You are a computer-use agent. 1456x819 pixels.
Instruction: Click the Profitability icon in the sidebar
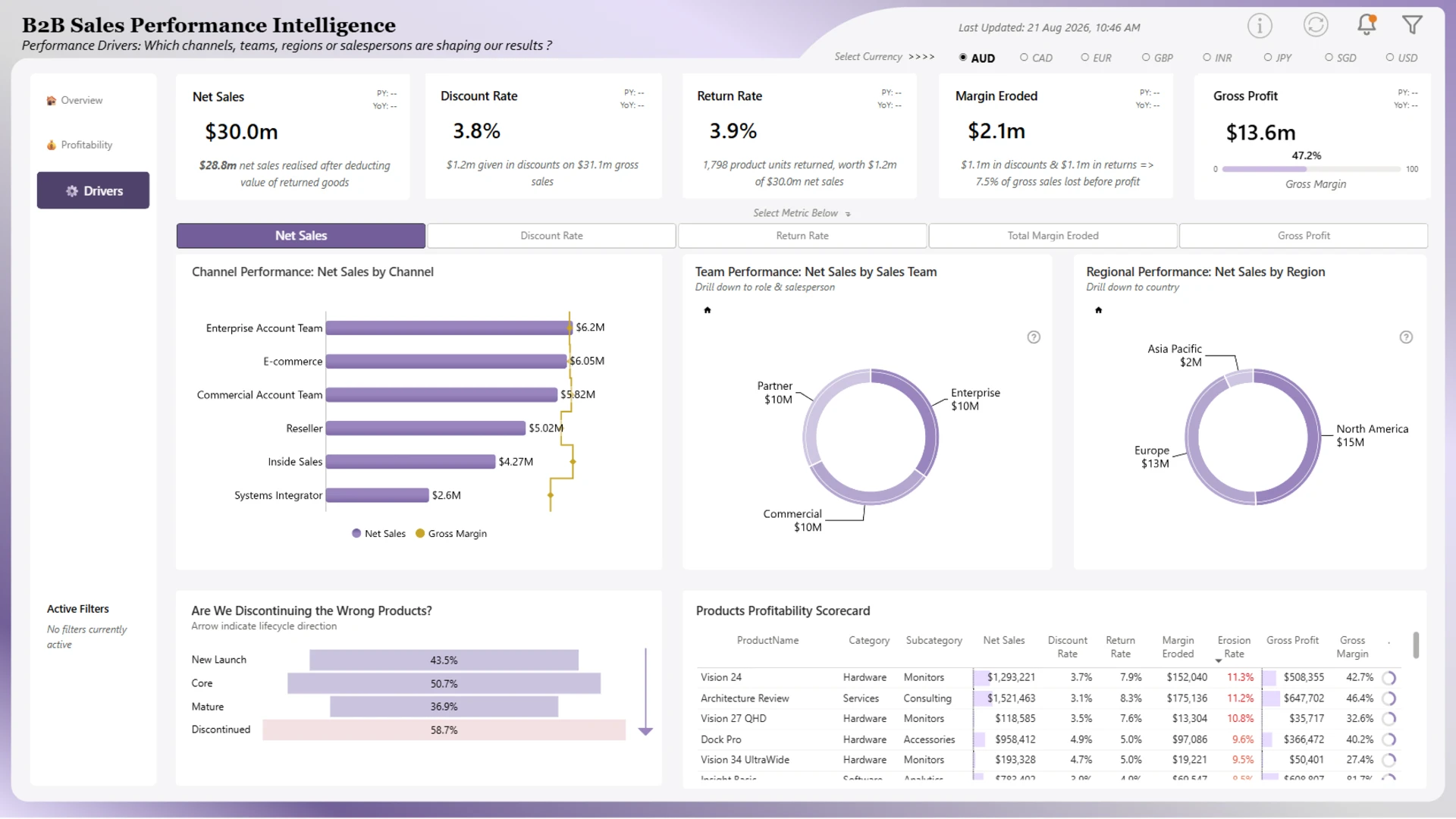[52, 145]
